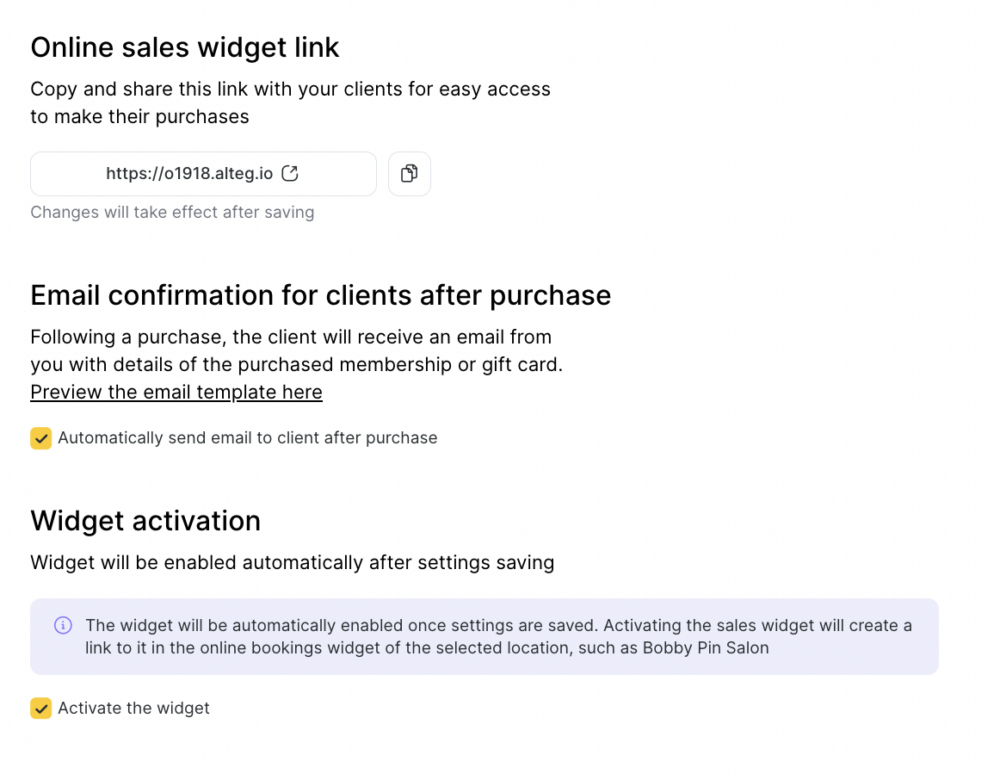Click the 'Activate the widget' label text
The width and height of the screenshot is (1000, 780).
(x=134, y=708)
